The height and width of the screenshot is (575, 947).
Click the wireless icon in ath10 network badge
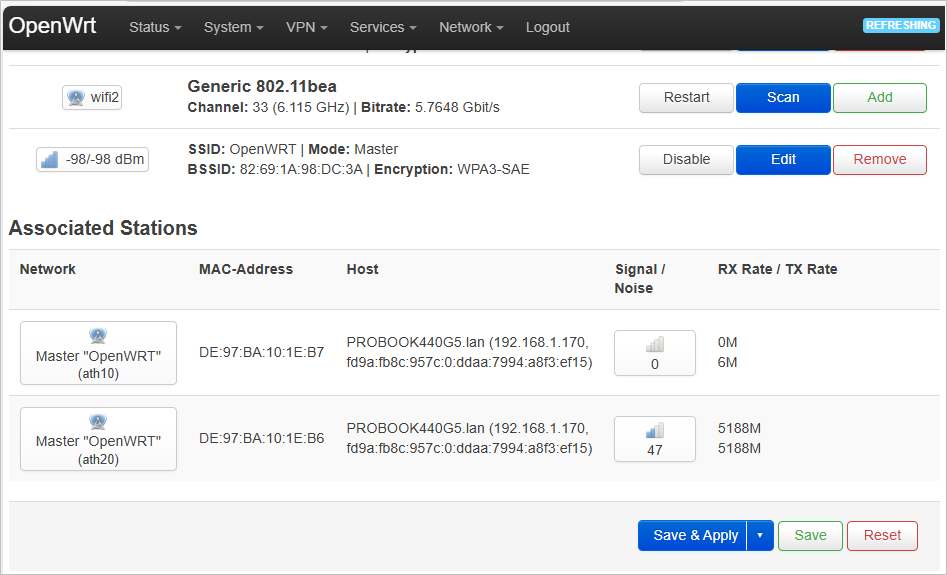[98, 335]
